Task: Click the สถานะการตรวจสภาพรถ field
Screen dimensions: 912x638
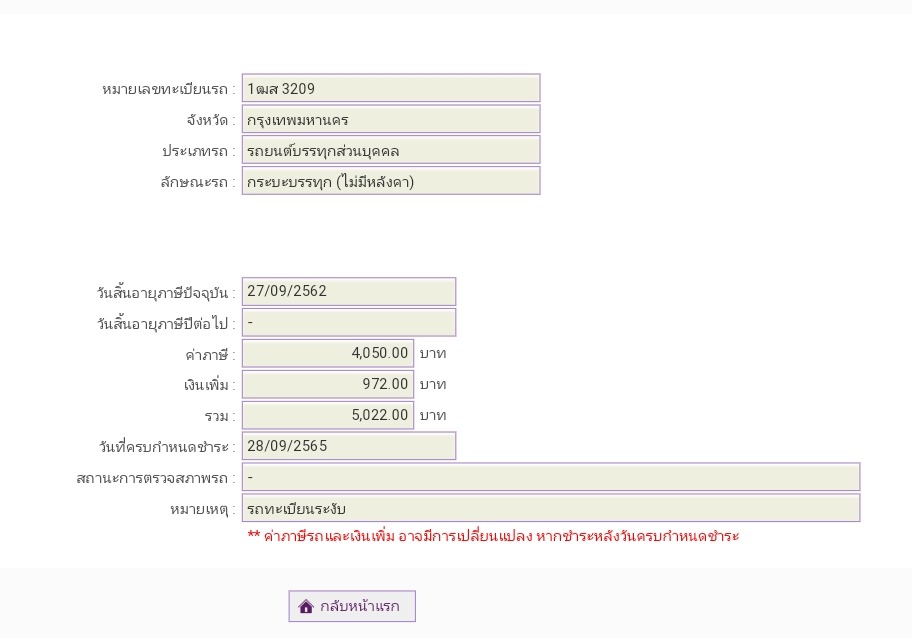Action: click(551, 477)
